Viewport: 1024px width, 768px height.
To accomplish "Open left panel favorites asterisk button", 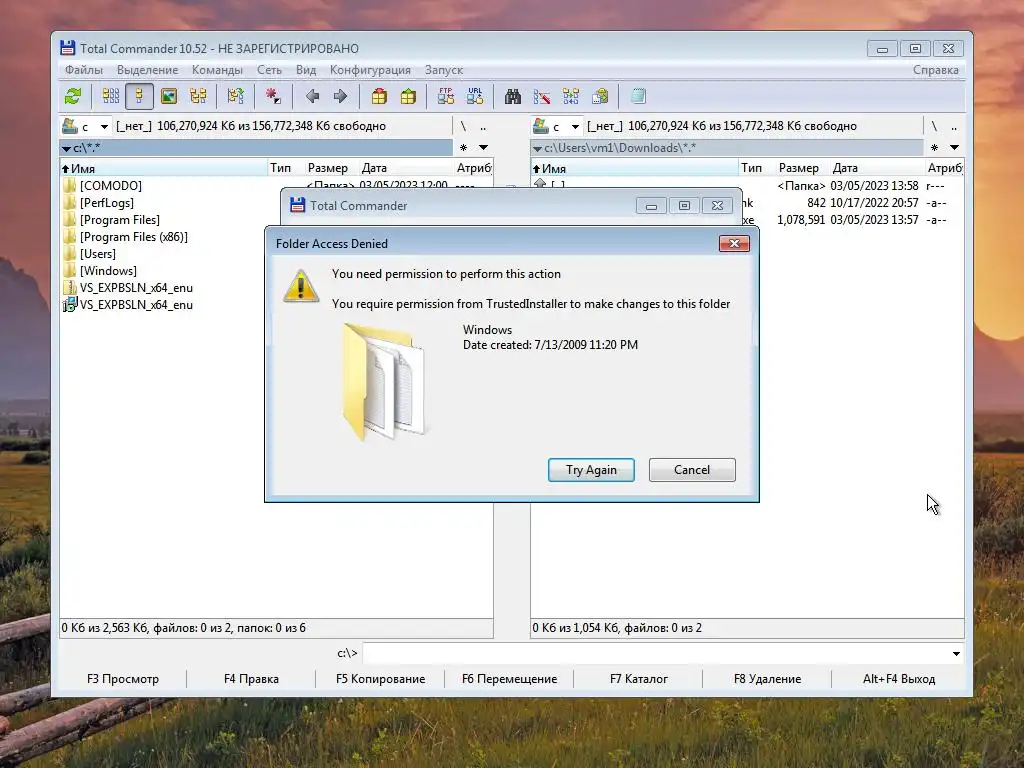I will coord(463,148).
